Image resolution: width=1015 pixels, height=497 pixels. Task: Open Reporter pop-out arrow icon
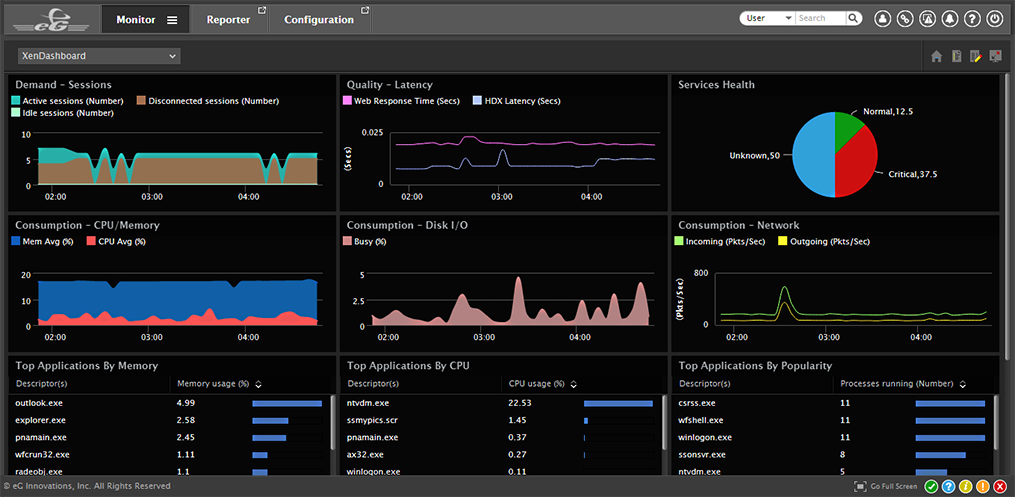tap(262, 10)
